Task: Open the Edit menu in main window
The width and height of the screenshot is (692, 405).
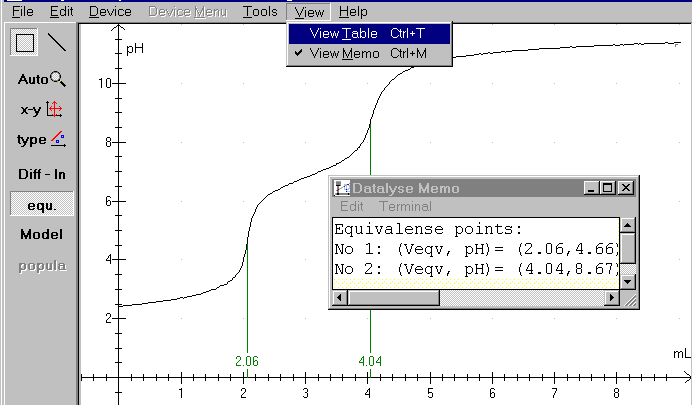Action: (61, 11)
